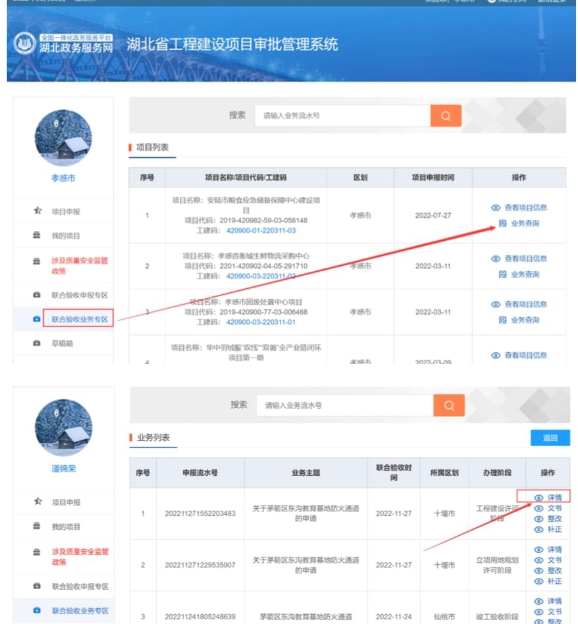Click 文书 link for 202211241805248639
The width and height of the screenshot is (578, 624).
pyautogui.click(x=555, y=612)
